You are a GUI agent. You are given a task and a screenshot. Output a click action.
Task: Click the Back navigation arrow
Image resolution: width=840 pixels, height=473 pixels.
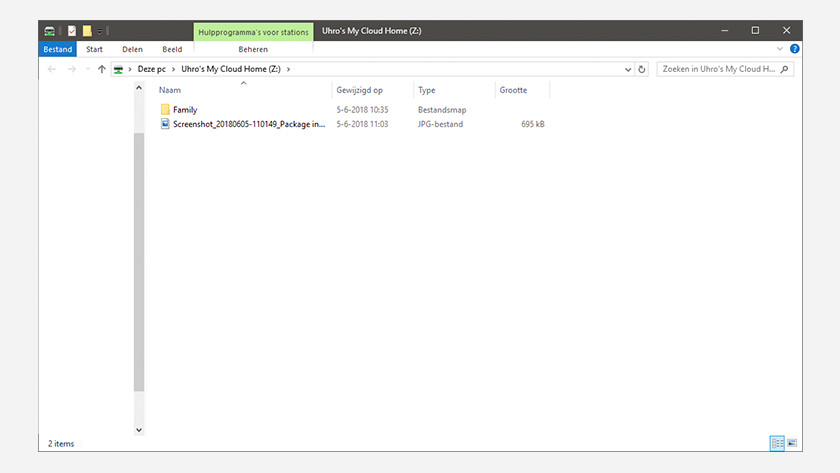[52, 70]
